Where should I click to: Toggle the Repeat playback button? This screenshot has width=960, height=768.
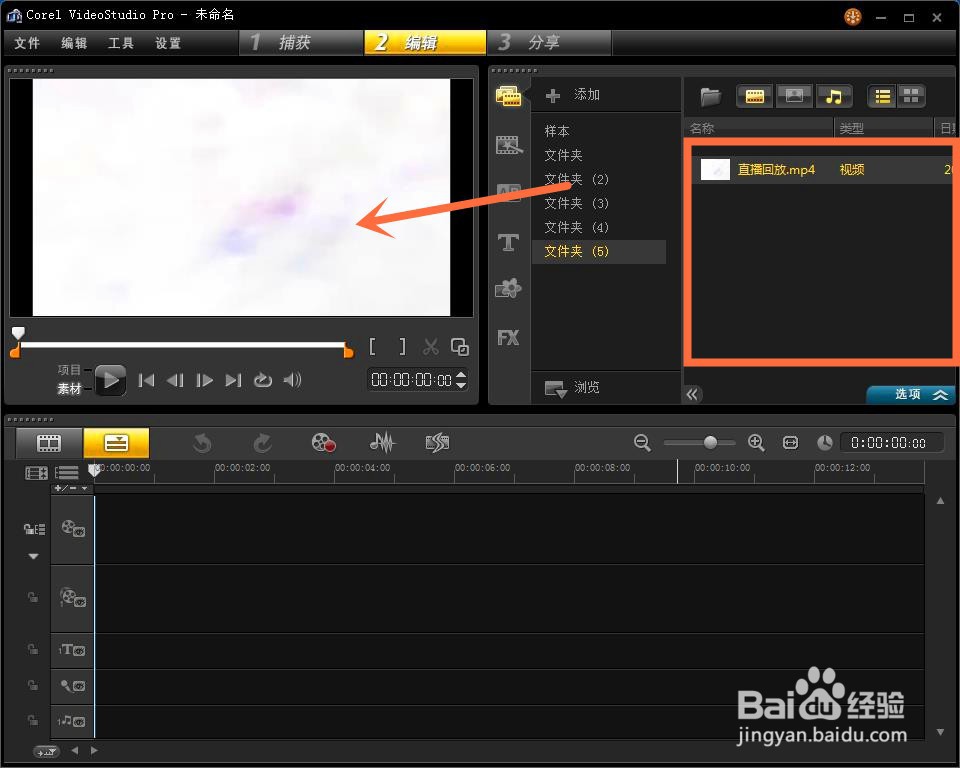click(x=263, y=380)
